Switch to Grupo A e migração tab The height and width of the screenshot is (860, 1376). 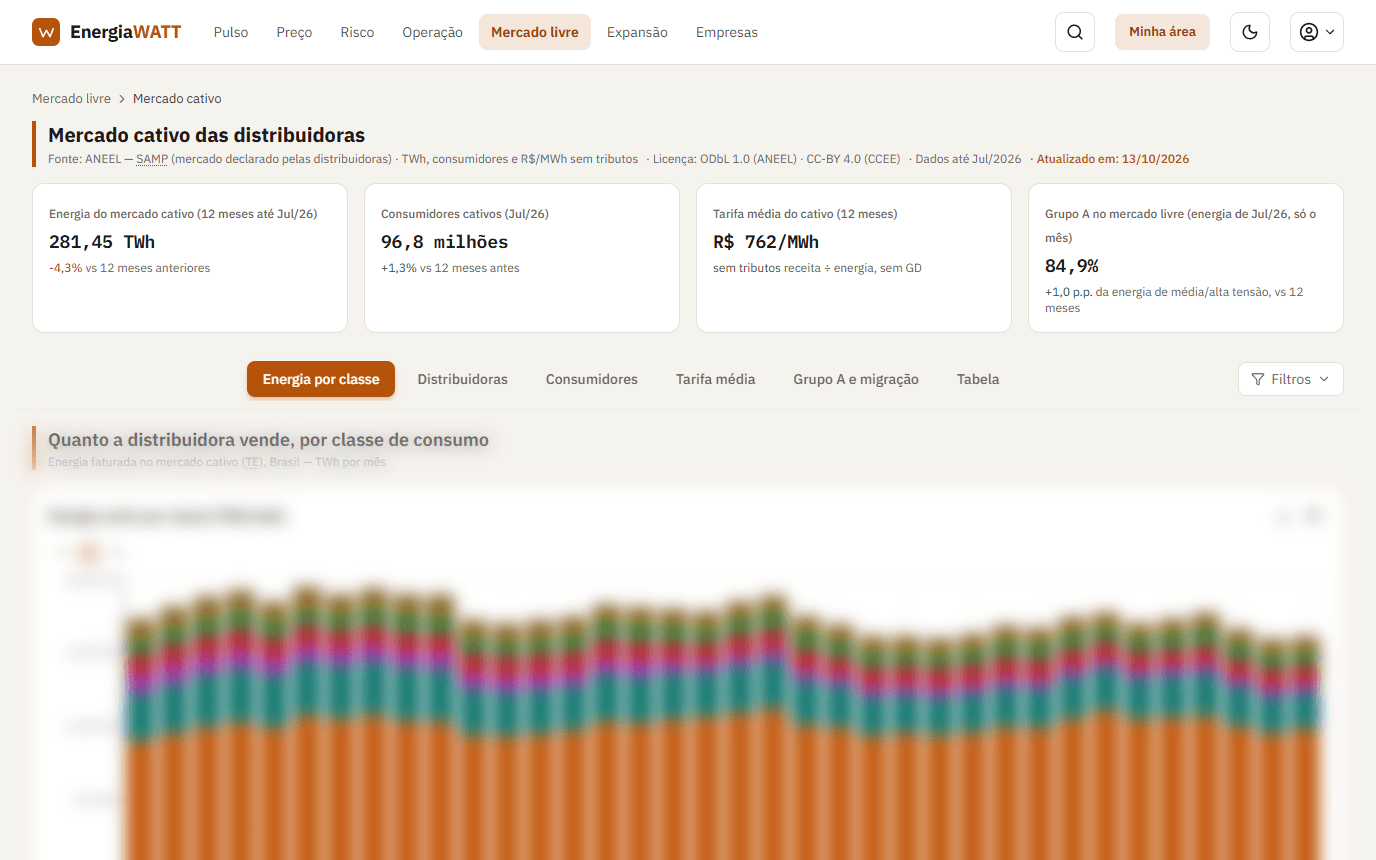click(856, 379)
